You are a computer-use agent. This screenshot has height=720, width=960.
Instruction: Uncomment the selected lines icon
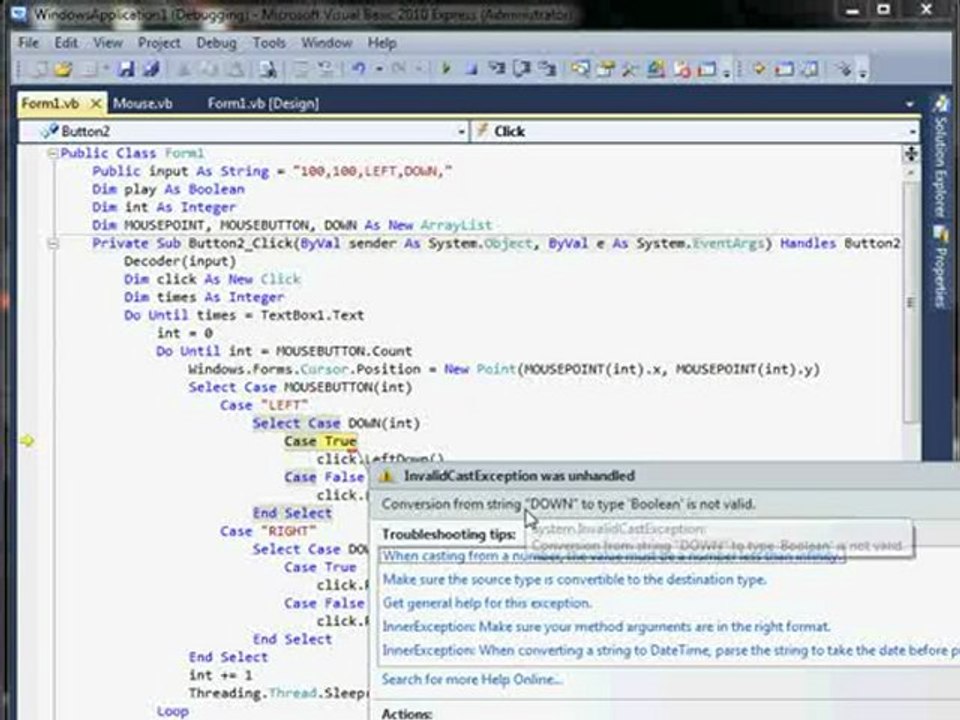point(324,69)
